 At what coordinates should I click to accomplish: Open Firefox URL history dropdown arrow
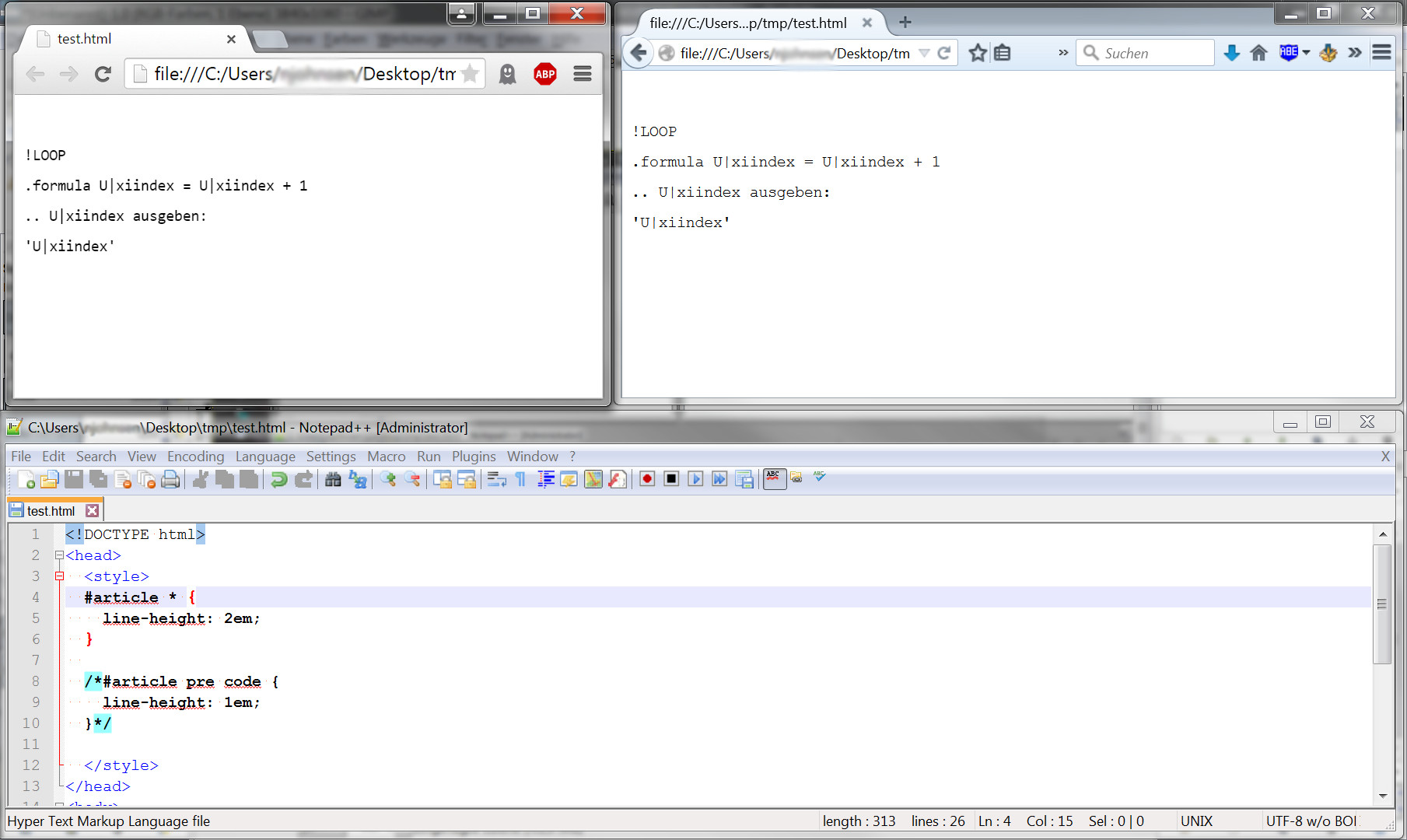pos(924,53)
